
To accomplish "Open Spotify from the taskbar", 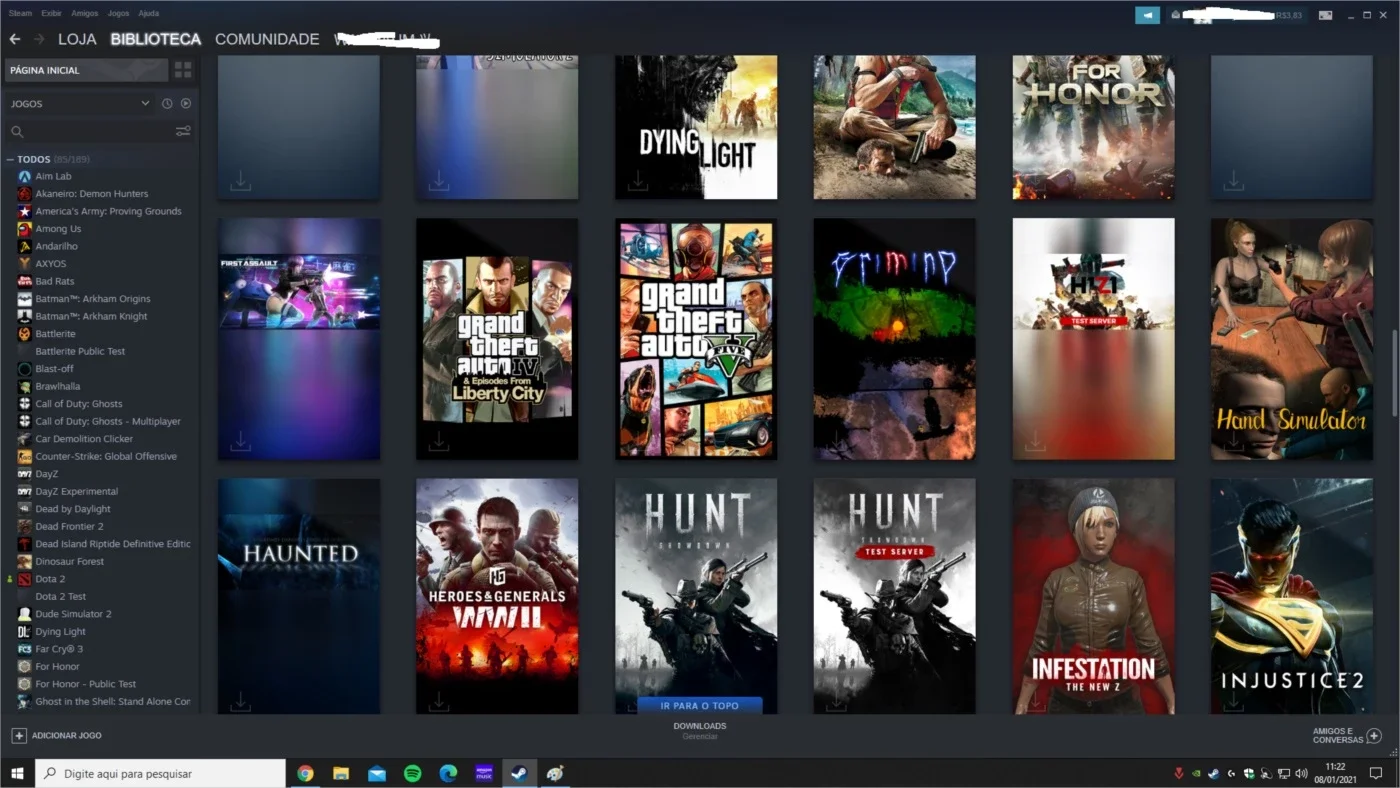I will [412, 773].
